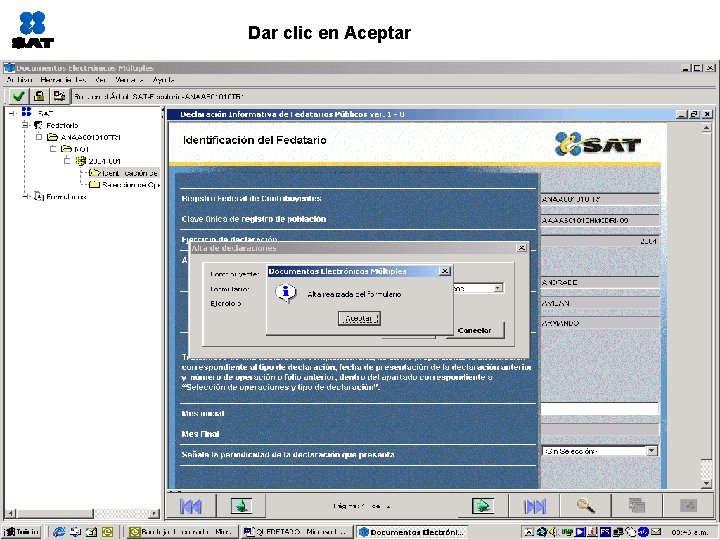Image resolution: width=720 pixels, height=540 pixels.
Task: Click the system tray clock
Action: pyautogui.click(x=690, y=532)
